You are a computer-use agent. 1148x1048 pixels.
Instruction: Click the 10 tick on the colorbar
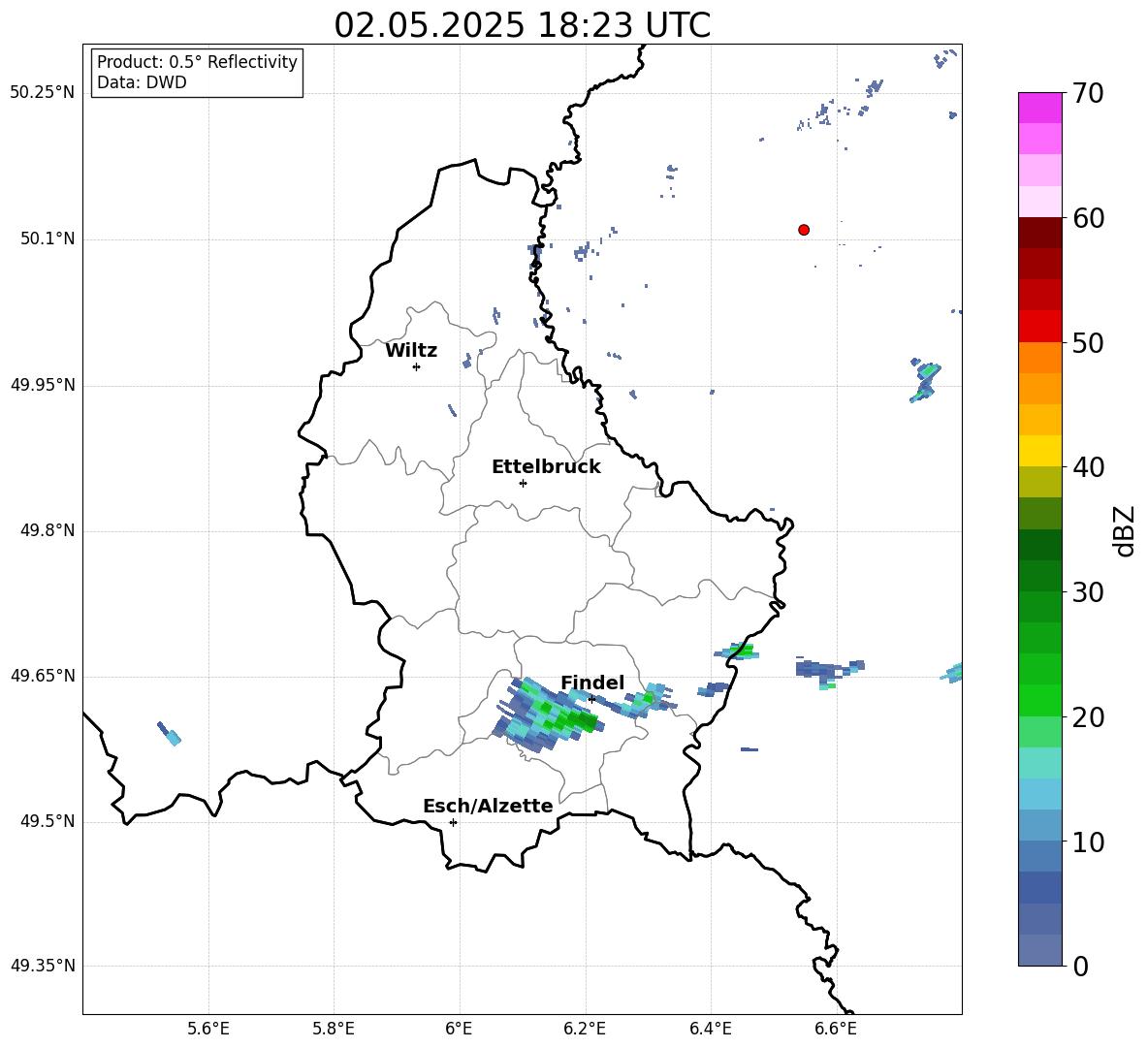tap(1088, 842)
